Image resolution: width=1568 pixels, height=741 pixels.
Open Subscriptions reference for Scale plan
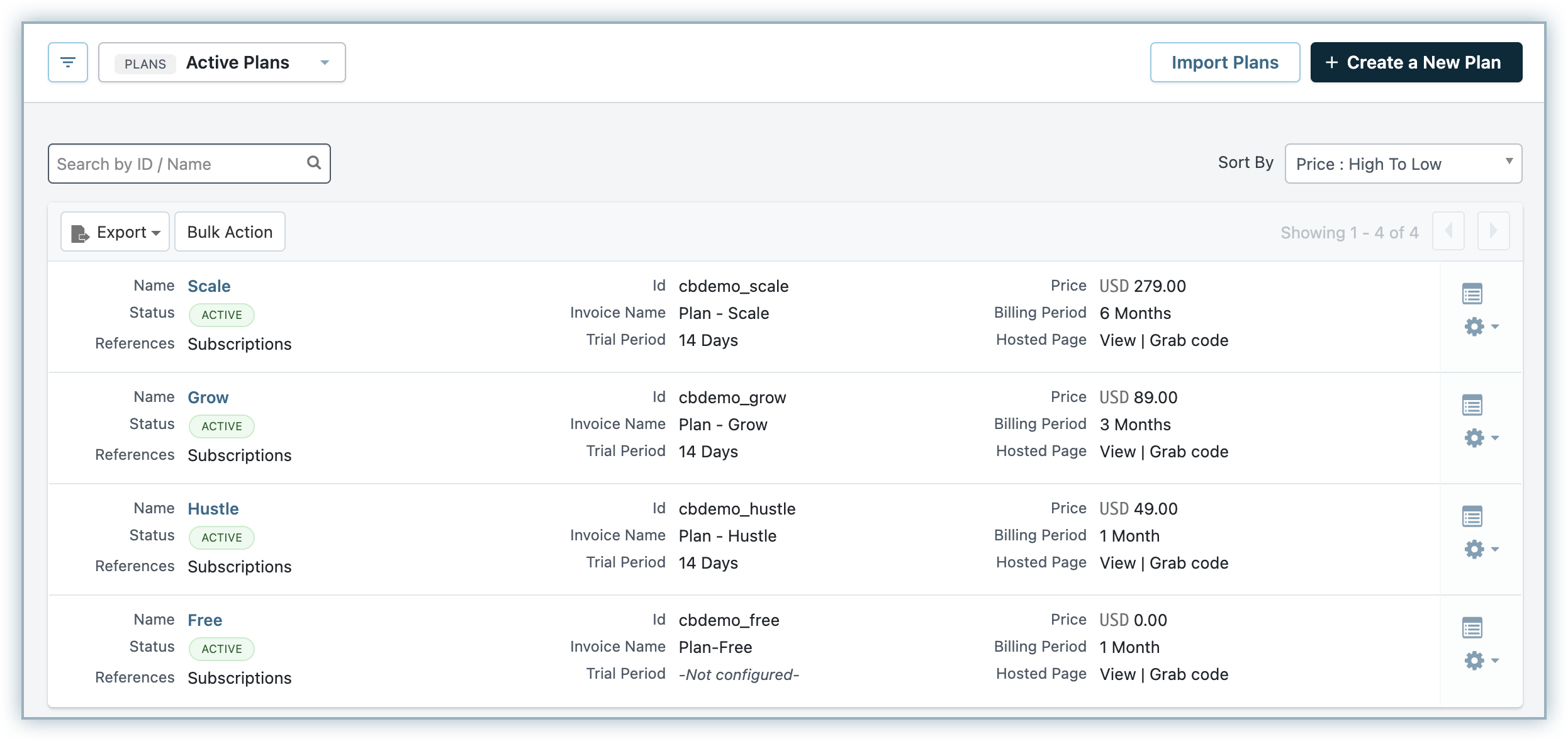click(x=240, y=344)
